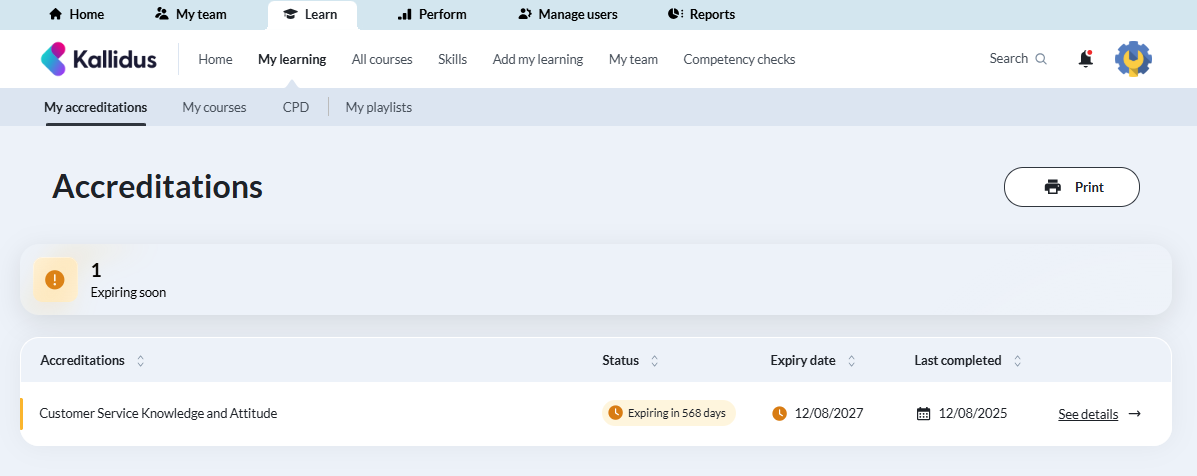1197x476 pixels.
Task: Go to the My courses sub-tab
Action: (x=214, y=107)
